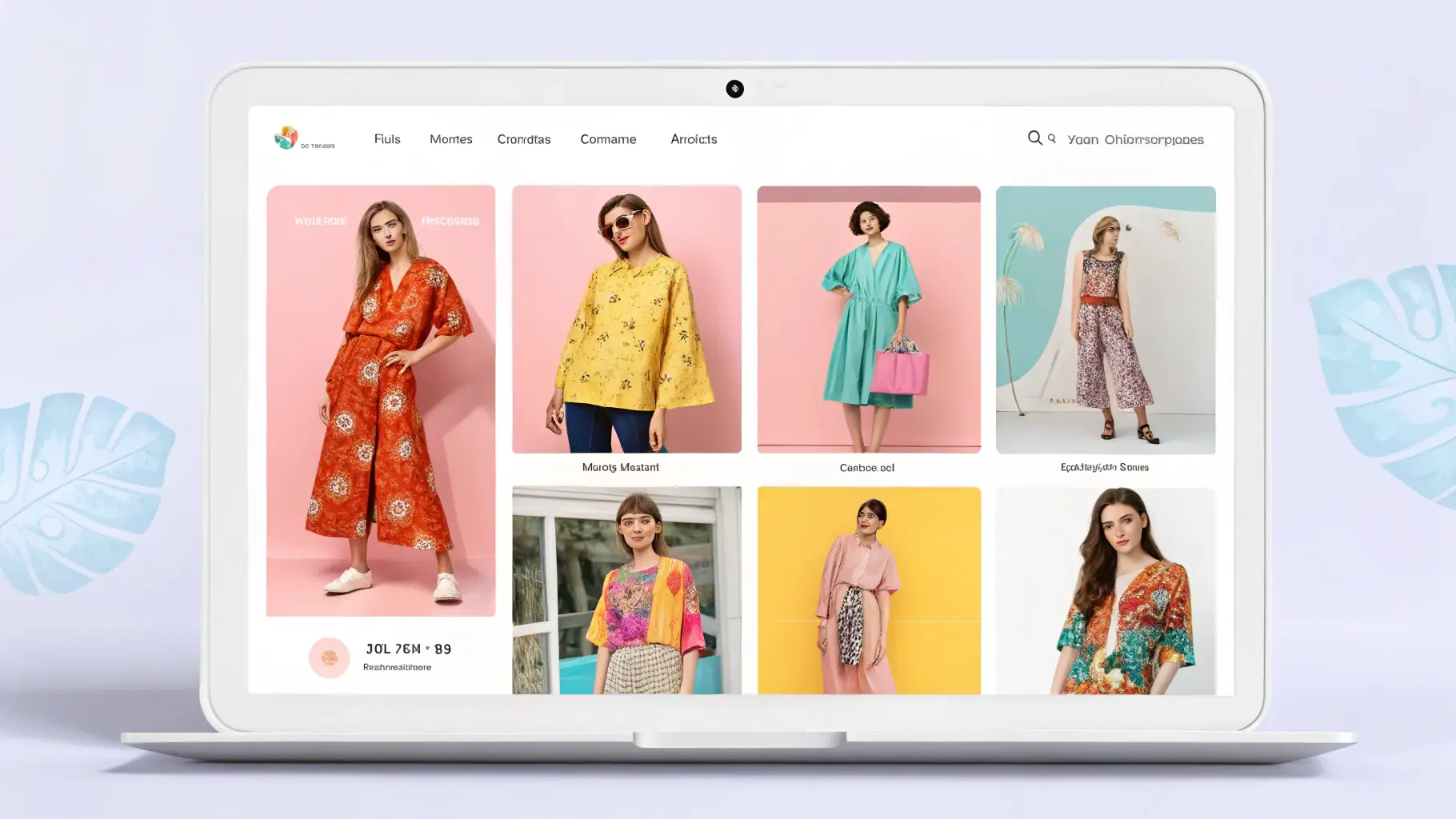Open the Aroicts navigation item

click(694, 139)
